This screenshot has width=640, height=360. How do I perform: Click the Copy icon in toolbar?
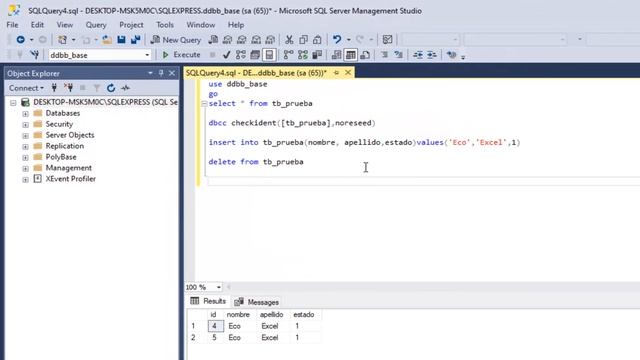(x=303, y=40)
